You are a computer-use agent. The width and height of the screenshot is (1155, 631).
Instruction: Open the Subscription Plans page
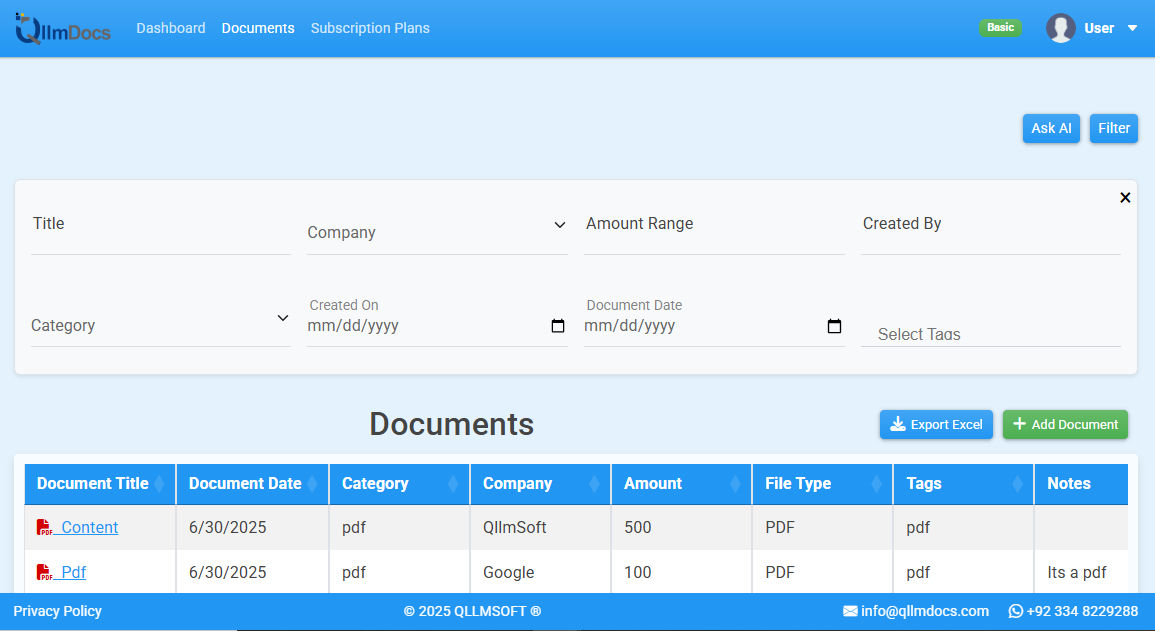pyautogui.click(x=370, y=28)
